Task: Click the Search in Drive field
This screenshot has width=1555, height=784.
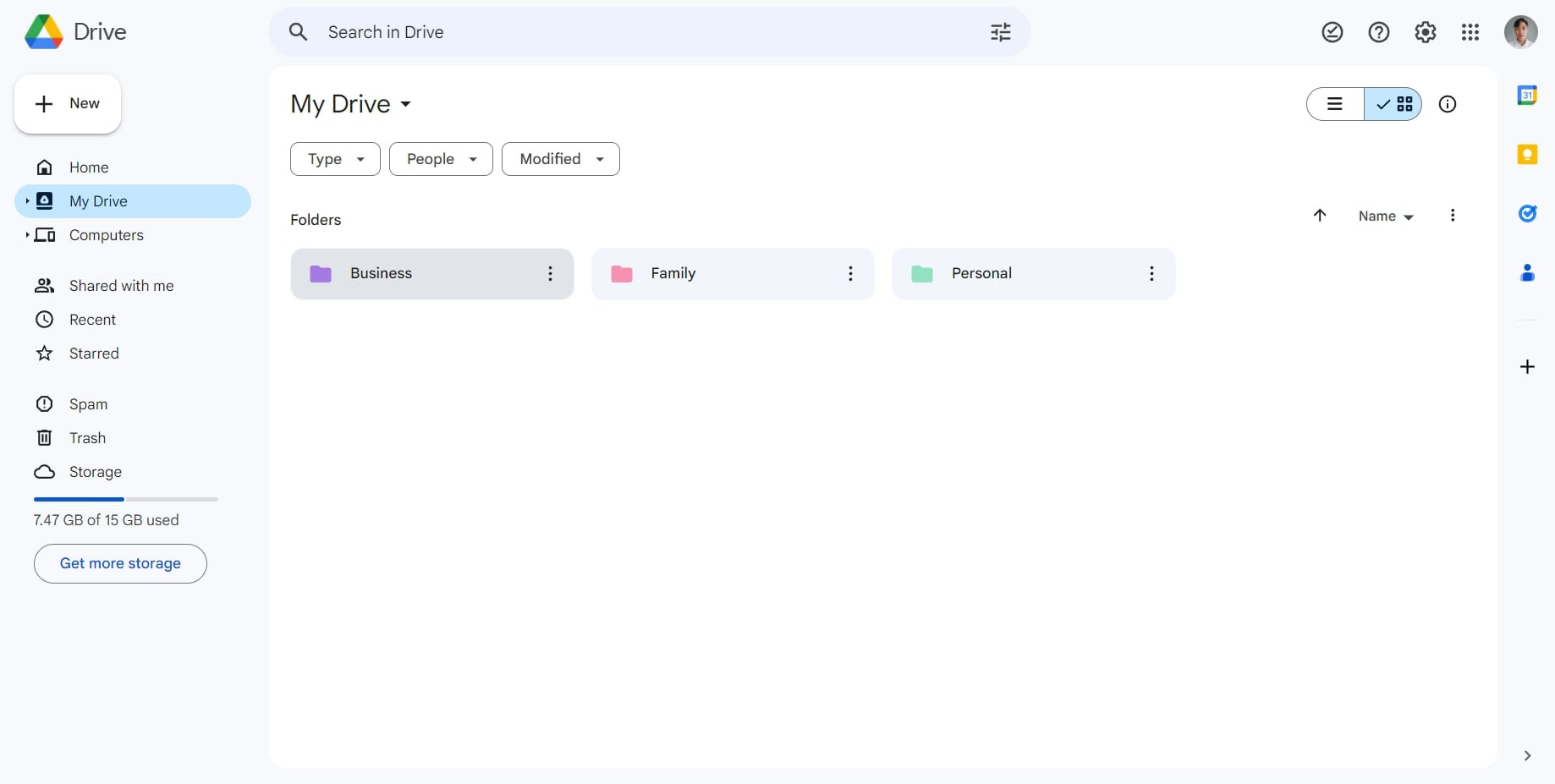Action: 650,32
